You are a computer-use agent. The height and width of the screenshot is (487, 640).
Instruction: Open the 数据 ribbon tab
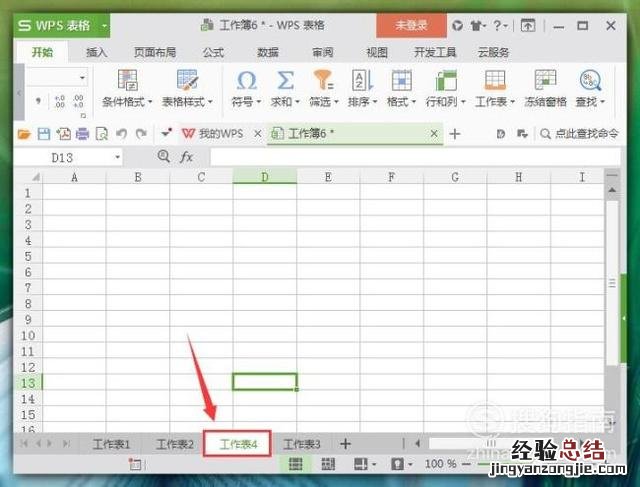point(268,52)
